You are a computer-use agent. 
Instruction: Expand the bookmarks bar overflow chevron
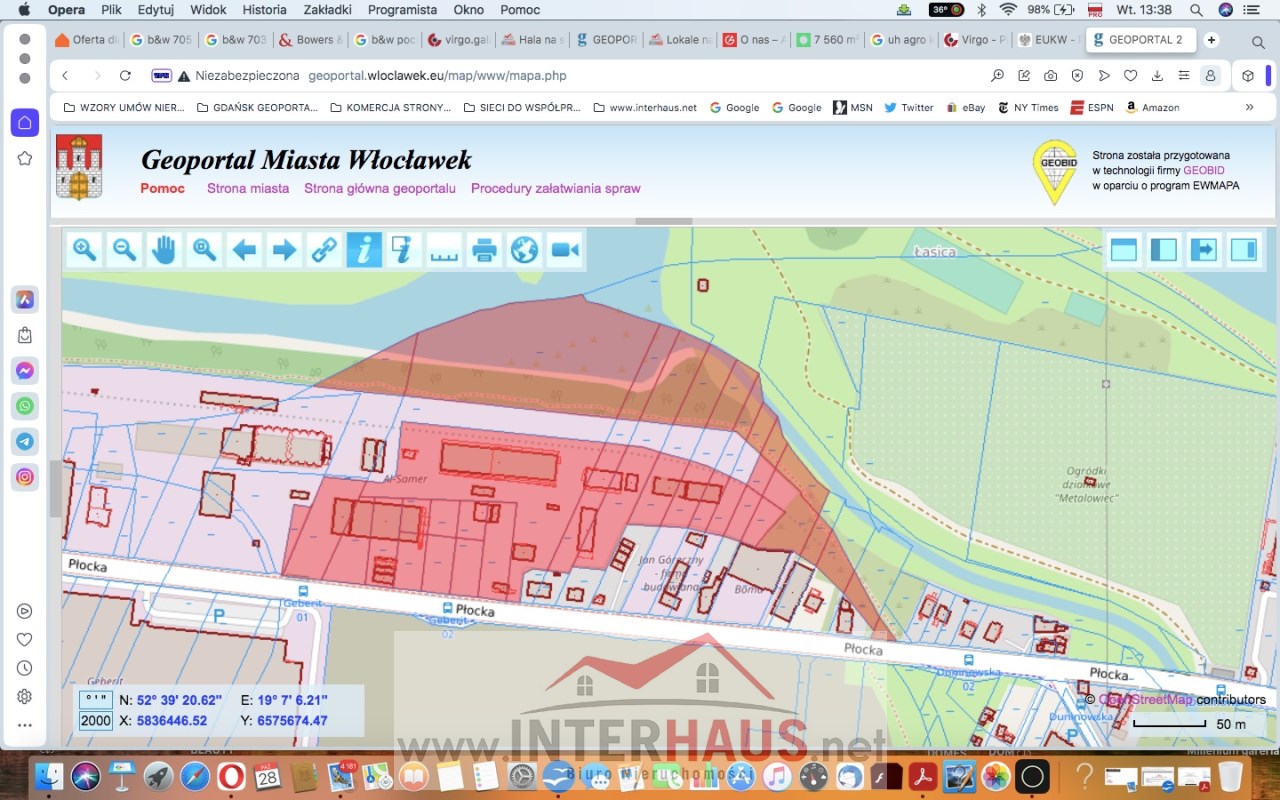pos(1249,107)
